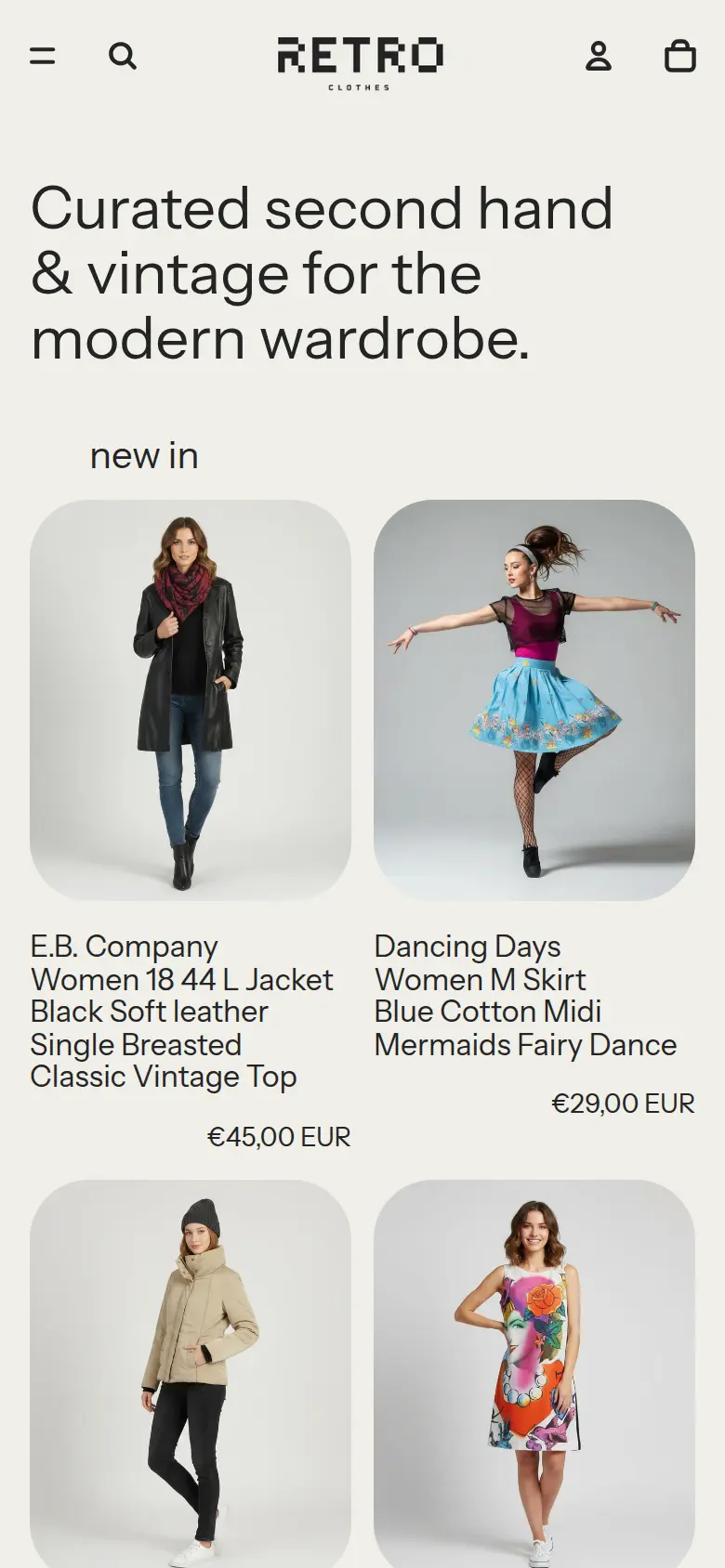This screenshot has height=1568, width=725.
Task: Open the hamburger navigation menu
Action: 43,57
